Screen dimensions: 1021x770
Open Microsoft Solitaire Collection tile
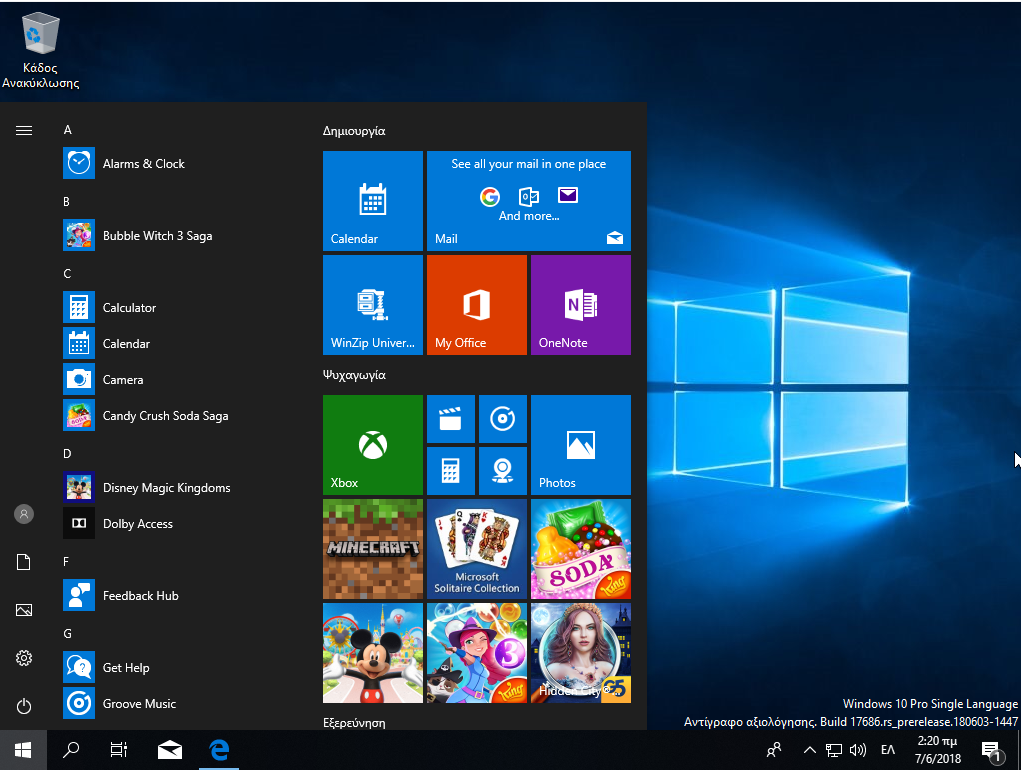[x=477, y=549]
